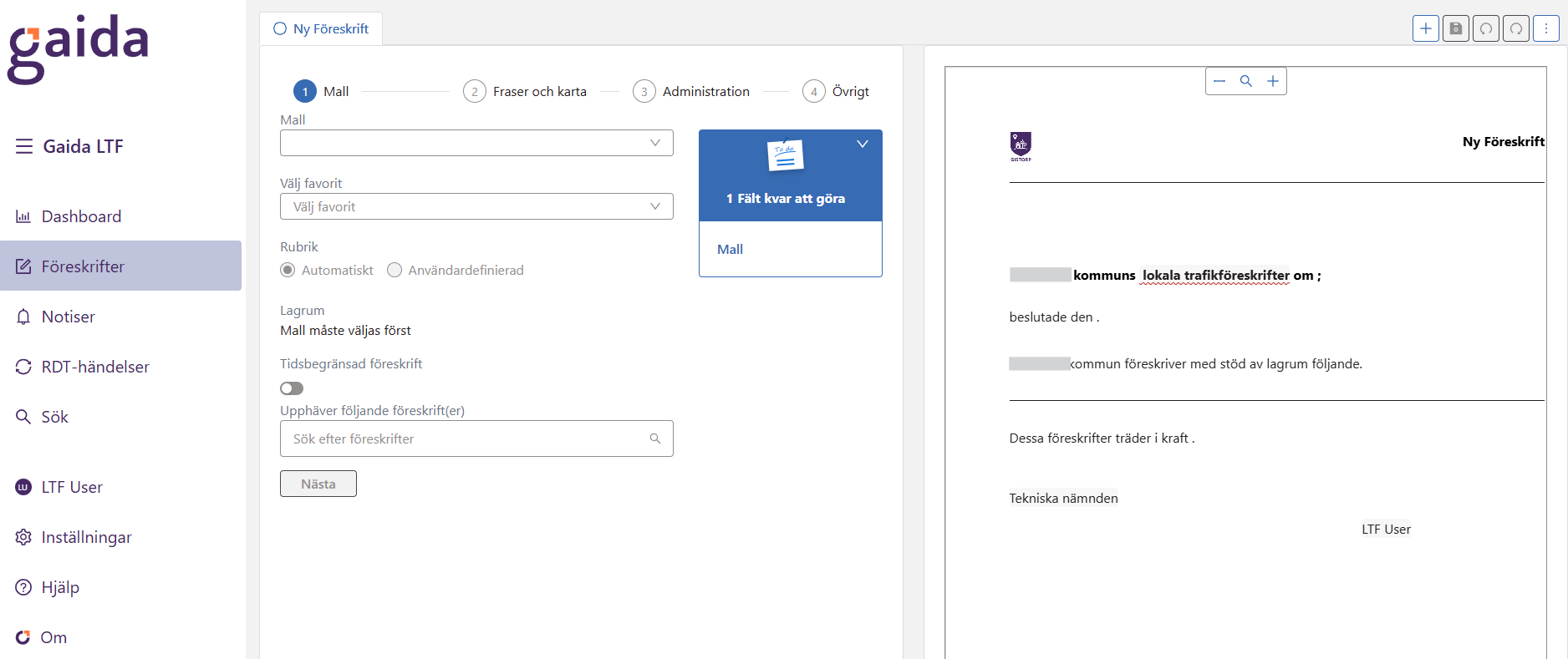
Task: Select the Användardefinierad radio option
Action: (x=395, y=270)
